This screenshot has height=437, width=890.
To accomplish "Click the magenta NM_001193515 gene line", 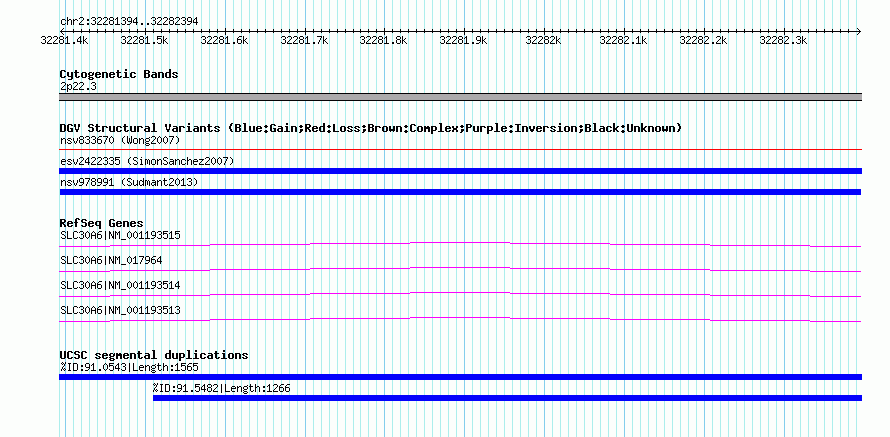I will tap(460, 245).
